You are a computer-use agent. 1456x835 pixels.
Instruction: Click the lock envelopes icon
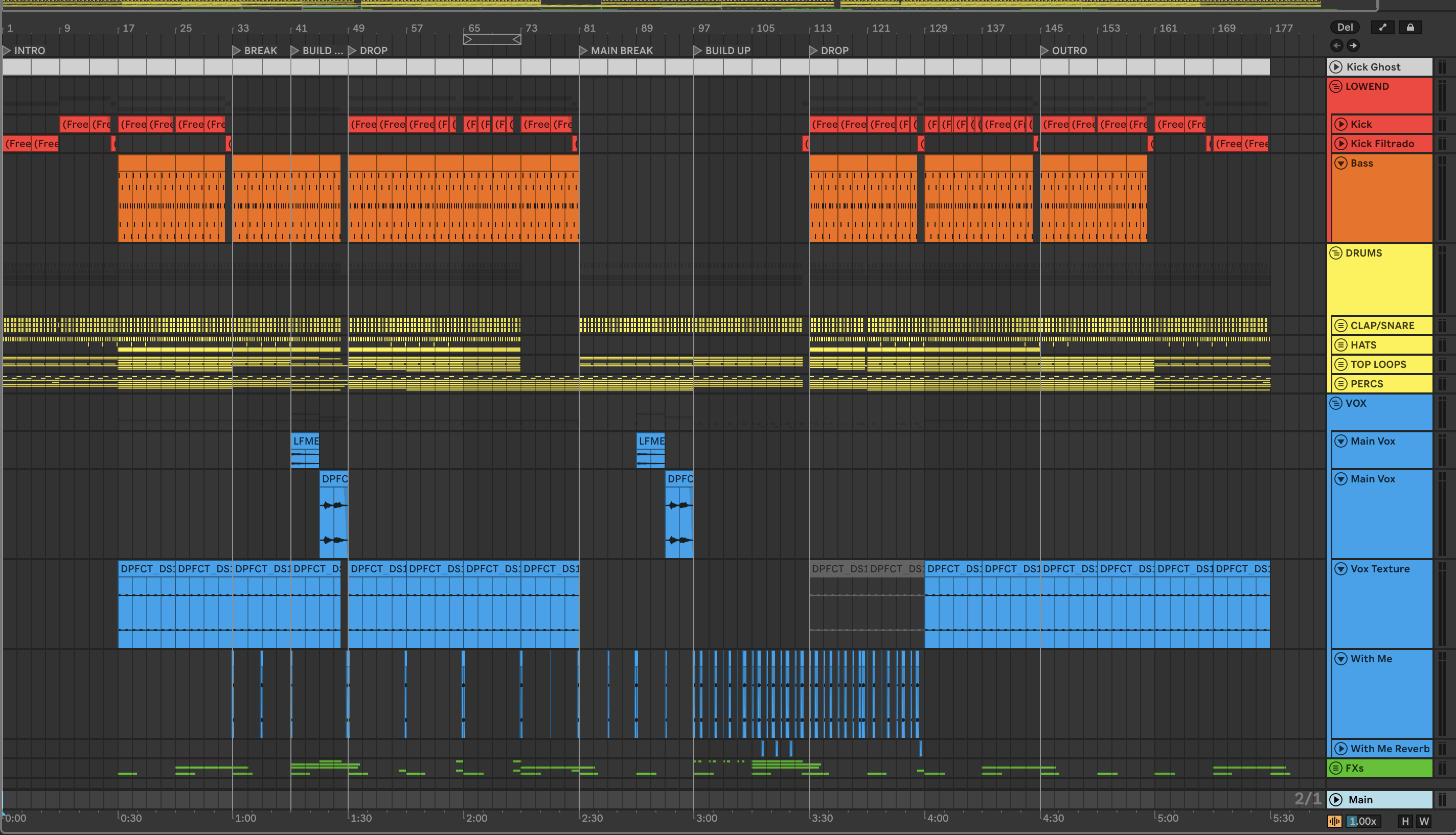(1410, 27)
